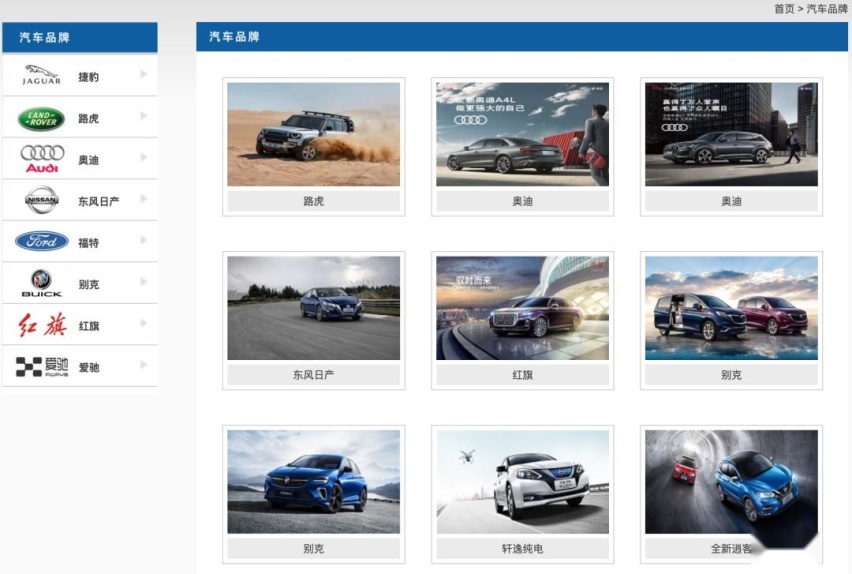Open the Audi SUV city image
The image size is (852, 574).
[x=731, y=134]
